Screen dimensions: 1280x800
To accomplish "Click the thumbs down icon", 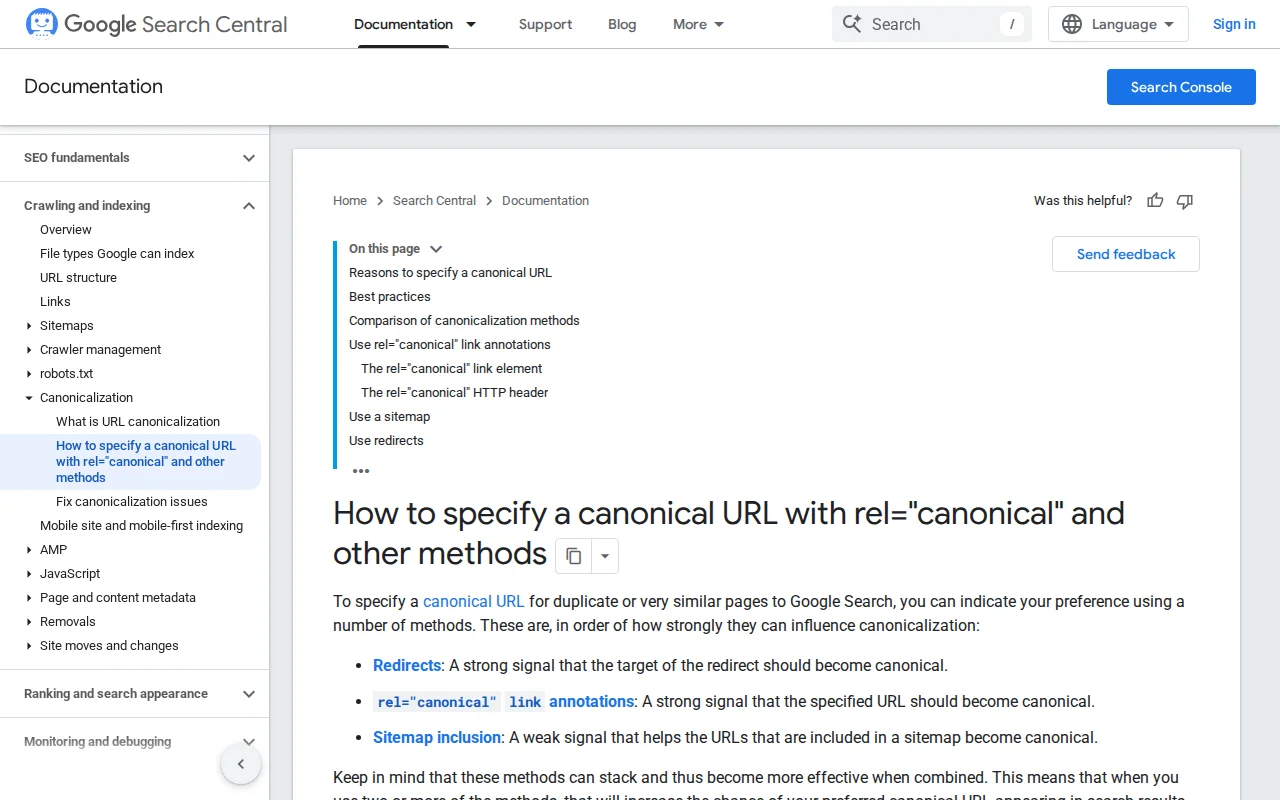I will 1184,201.
